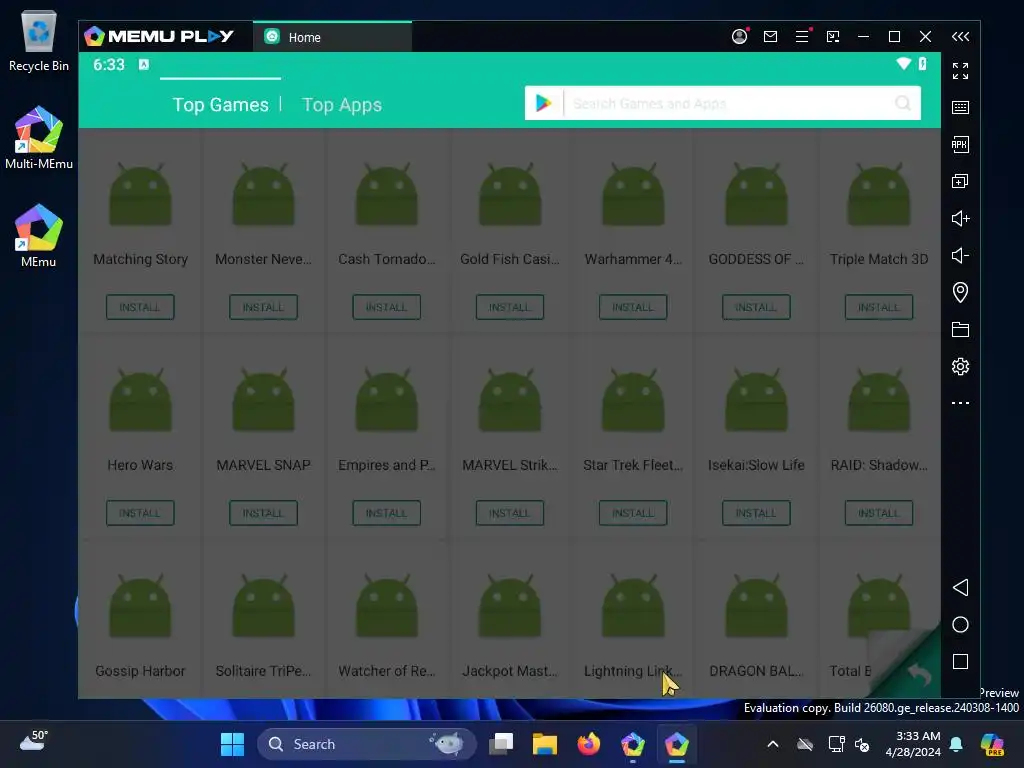Install GODDESS OF ... game
The width and height of the screenshot is (1024, 768).
pos(756,307)
